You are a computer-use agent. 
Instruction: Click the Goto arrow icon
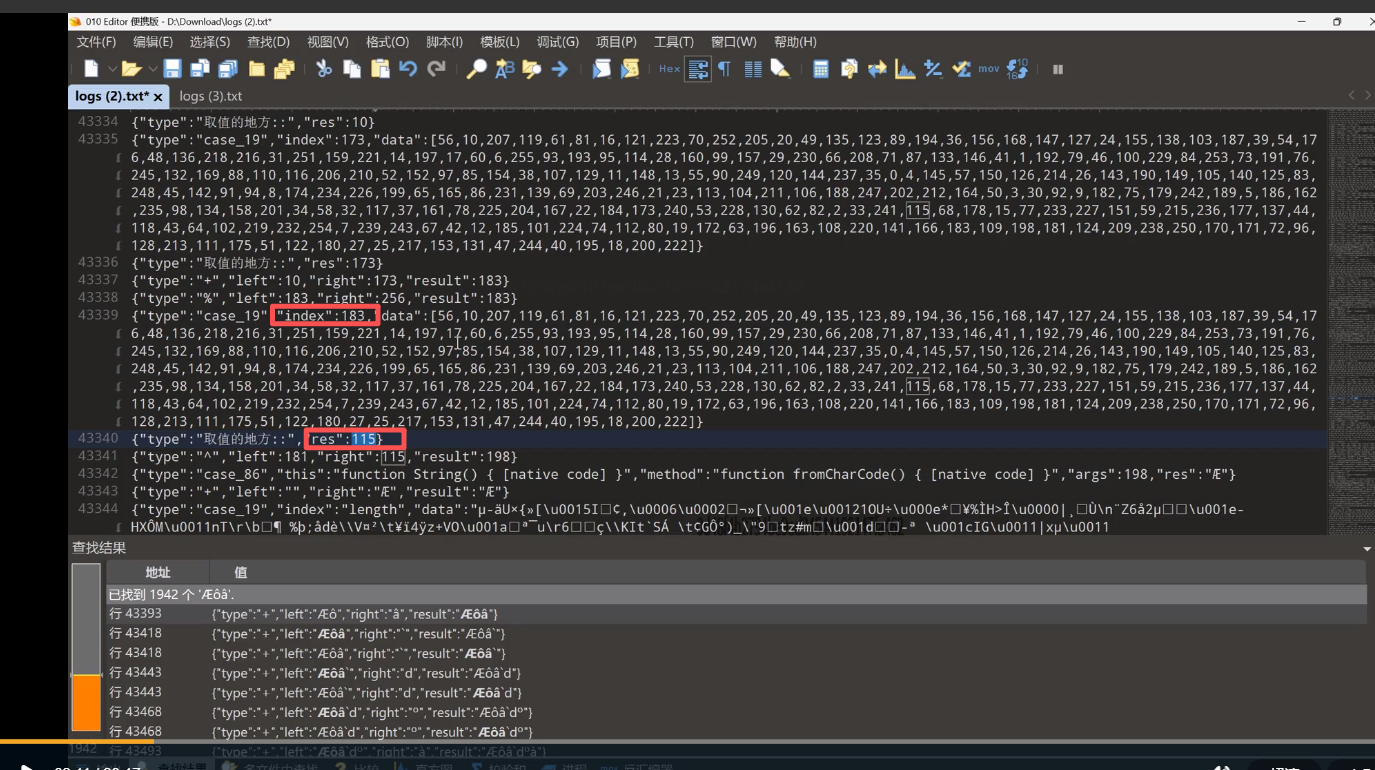[560, 69]
